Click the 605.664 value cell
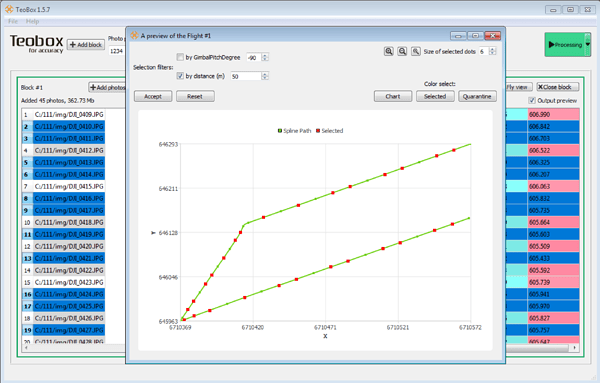This screenshot has width=600, height=383. coord(553,222)
